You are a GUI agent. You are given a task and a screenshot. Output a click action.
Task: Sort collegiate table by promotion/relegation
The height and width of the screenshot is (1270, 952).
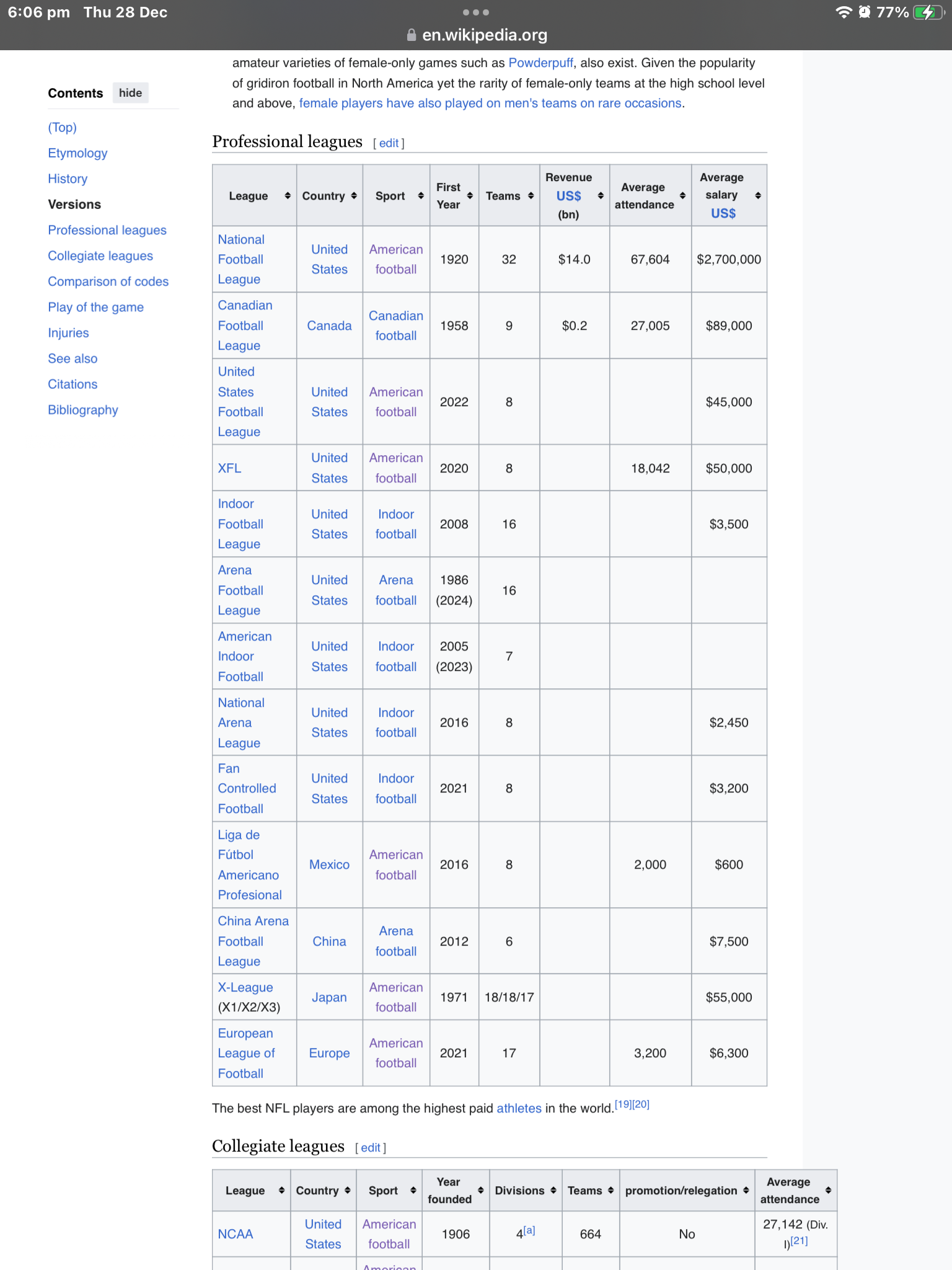[746, 1191]
